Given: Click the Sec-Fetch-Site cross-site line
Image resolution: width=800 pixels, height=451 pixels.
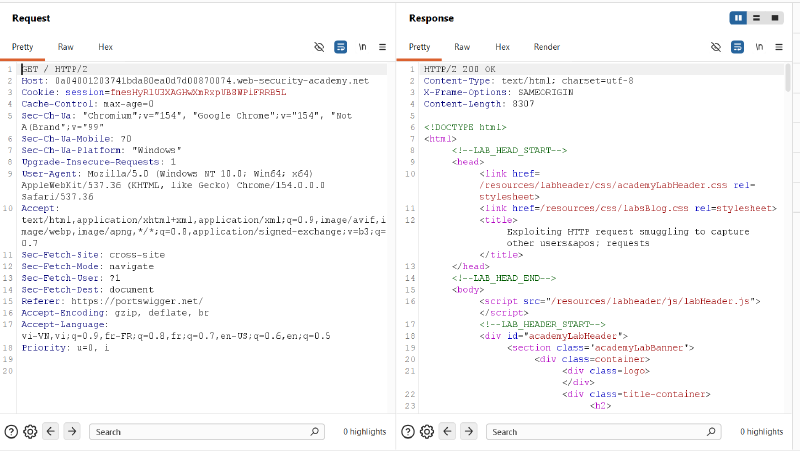Looking at the screenshot, I should pos(93,255).
